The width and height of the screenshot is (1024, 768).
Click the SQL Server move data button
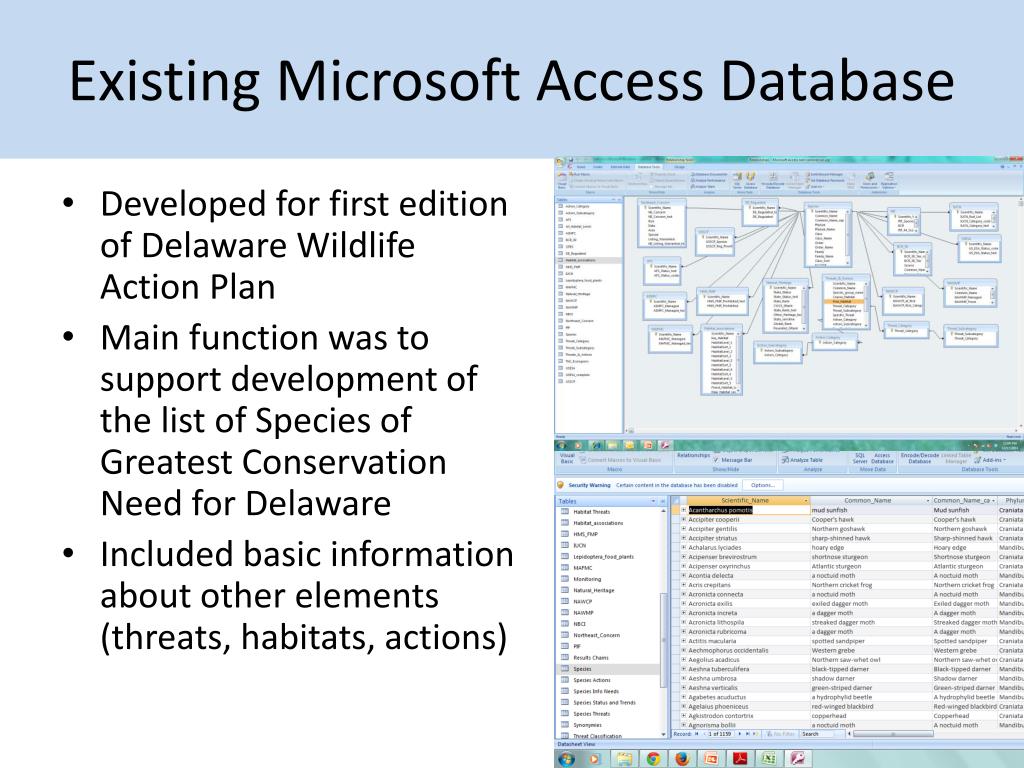coord(860,458)
